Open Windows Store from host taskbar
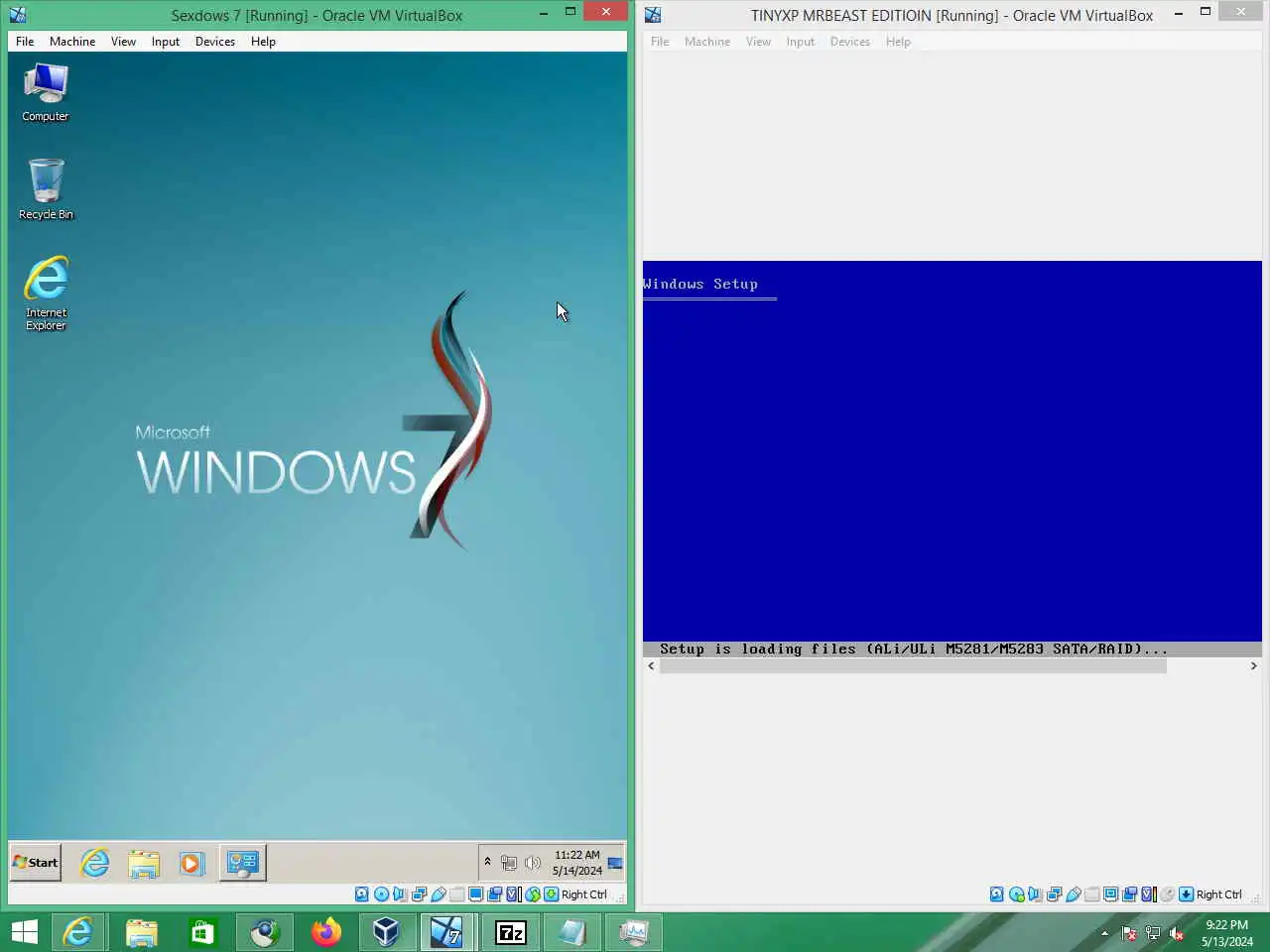 (203, 932)
